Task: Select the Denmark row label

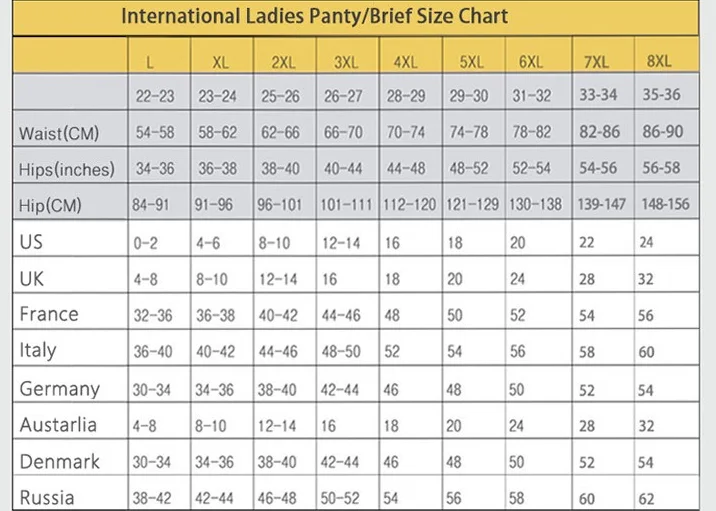Action: click(59, 462)
